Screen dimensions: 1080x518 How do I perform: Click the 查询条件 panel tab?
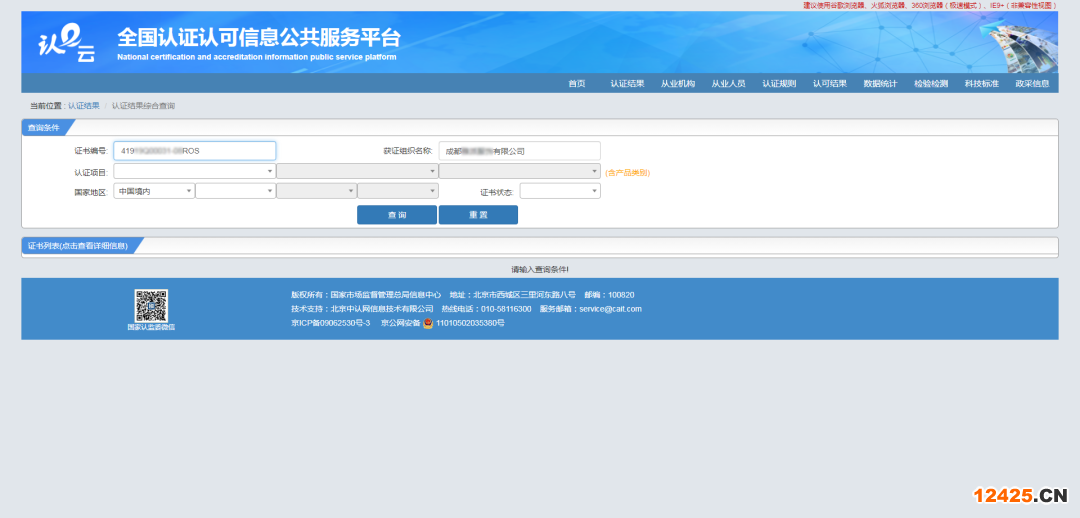coord(45,127)
